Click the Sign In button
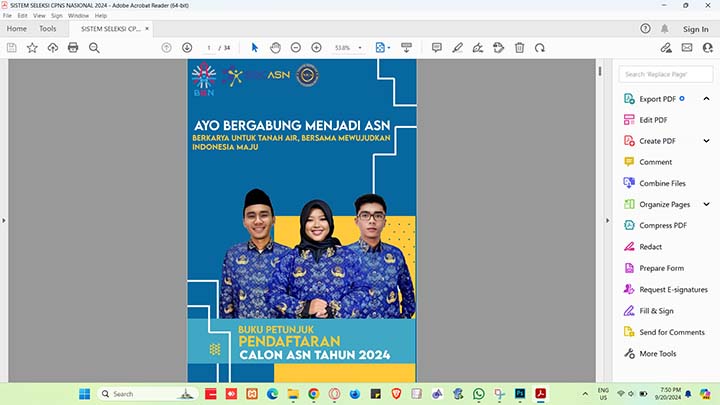The image size is (720, 405). 696,29
